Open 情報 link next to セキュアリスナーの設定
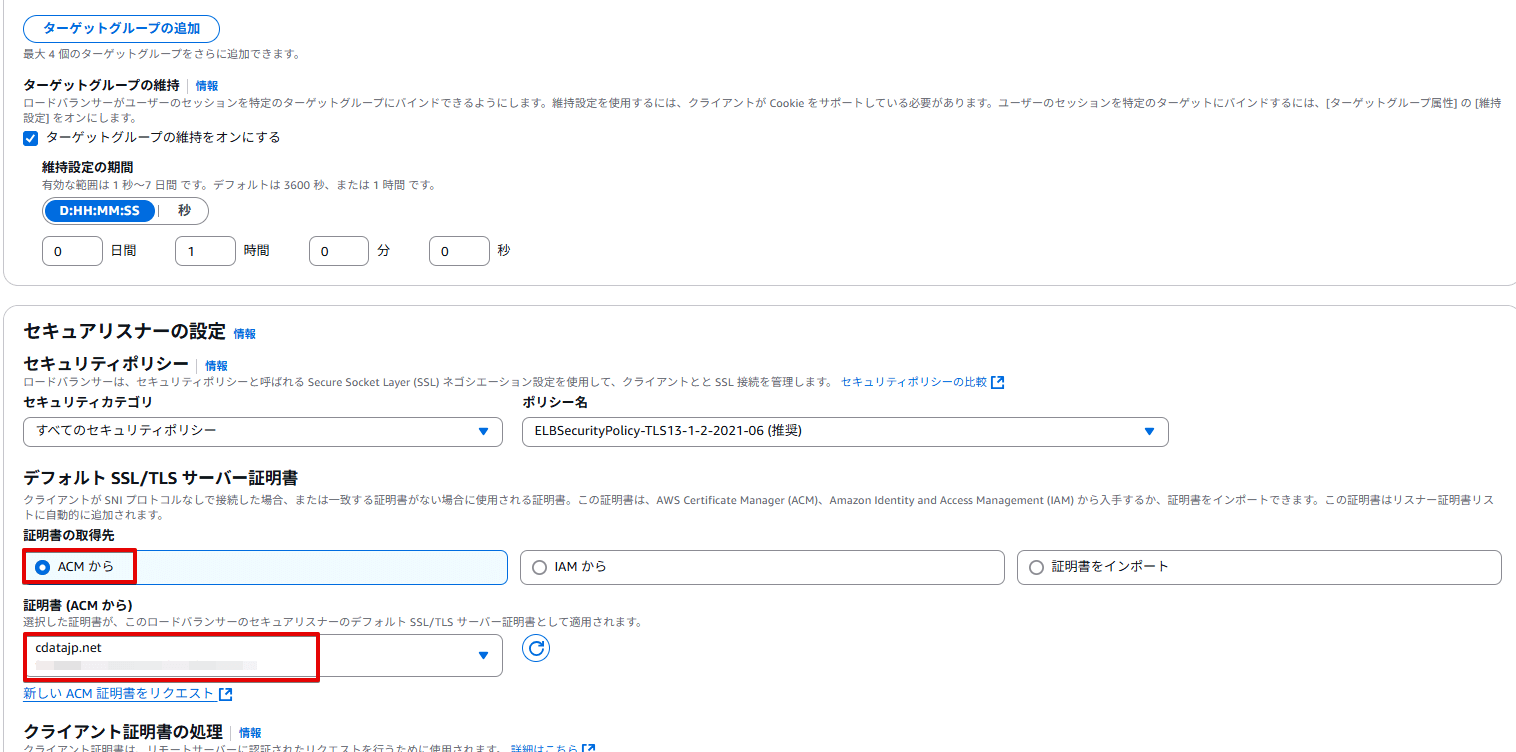The width and height of the screenshot is (1516, 752). tap(244, 334)
